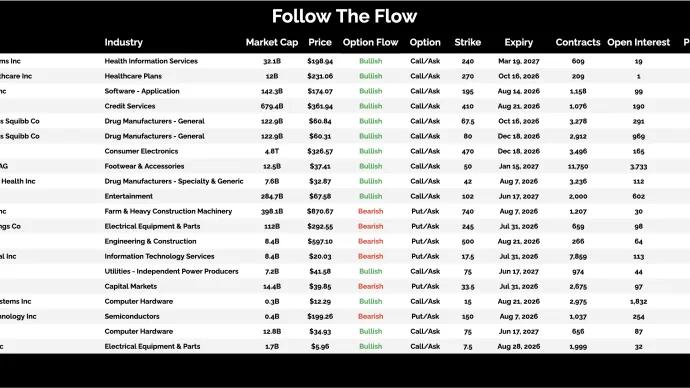Click Bearish flow for Farm & Heavy Construction Machinery
Screen dimensions: 690x388
(371, 212)
